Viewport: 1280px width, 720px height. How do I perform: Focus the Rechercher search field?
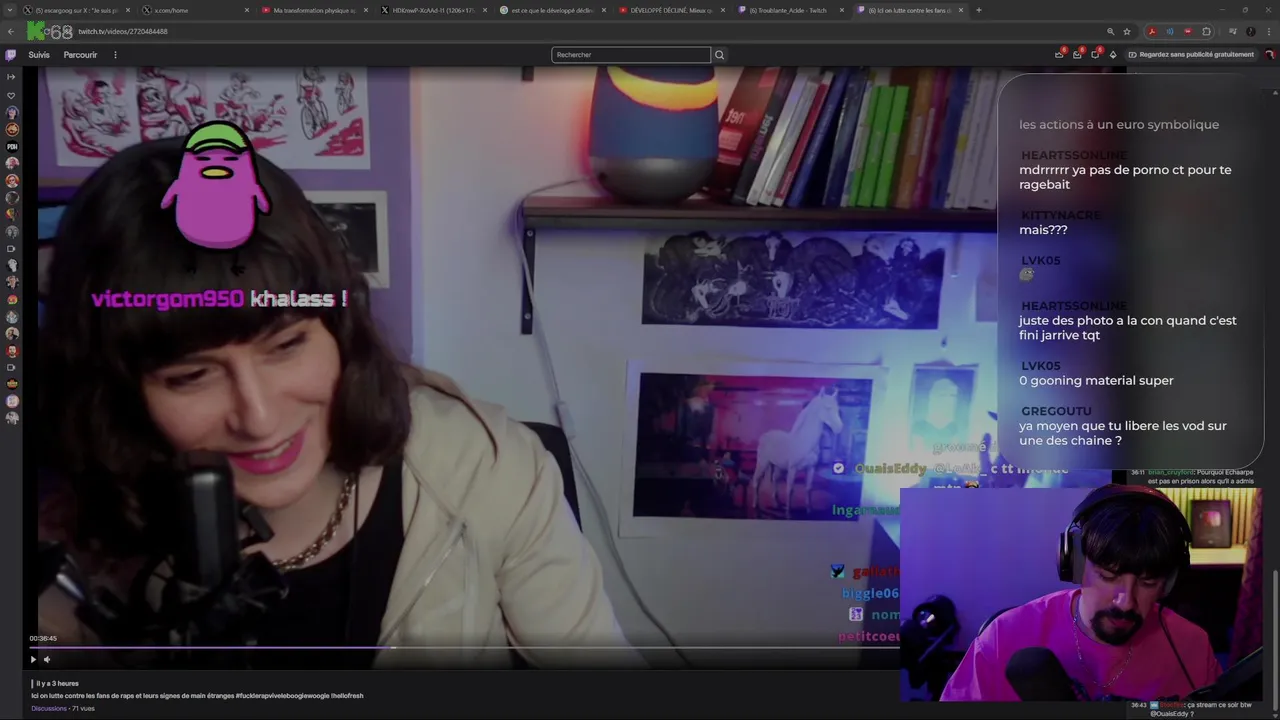[631, 55]
